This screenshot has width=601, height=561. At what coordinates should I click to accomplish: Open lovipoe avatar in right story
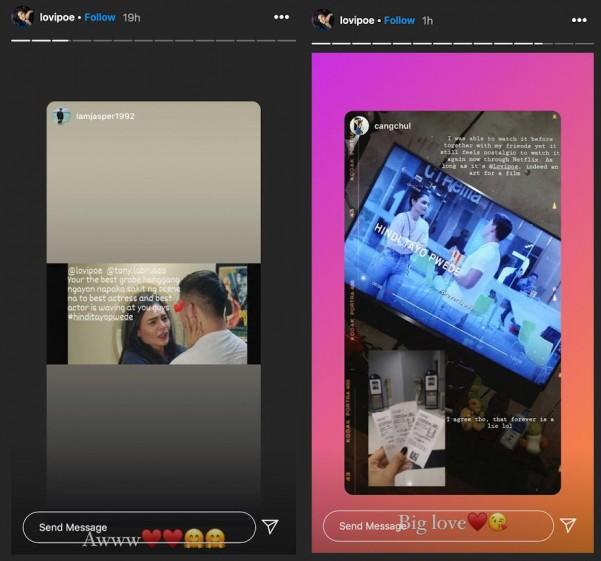coord(322,20)
